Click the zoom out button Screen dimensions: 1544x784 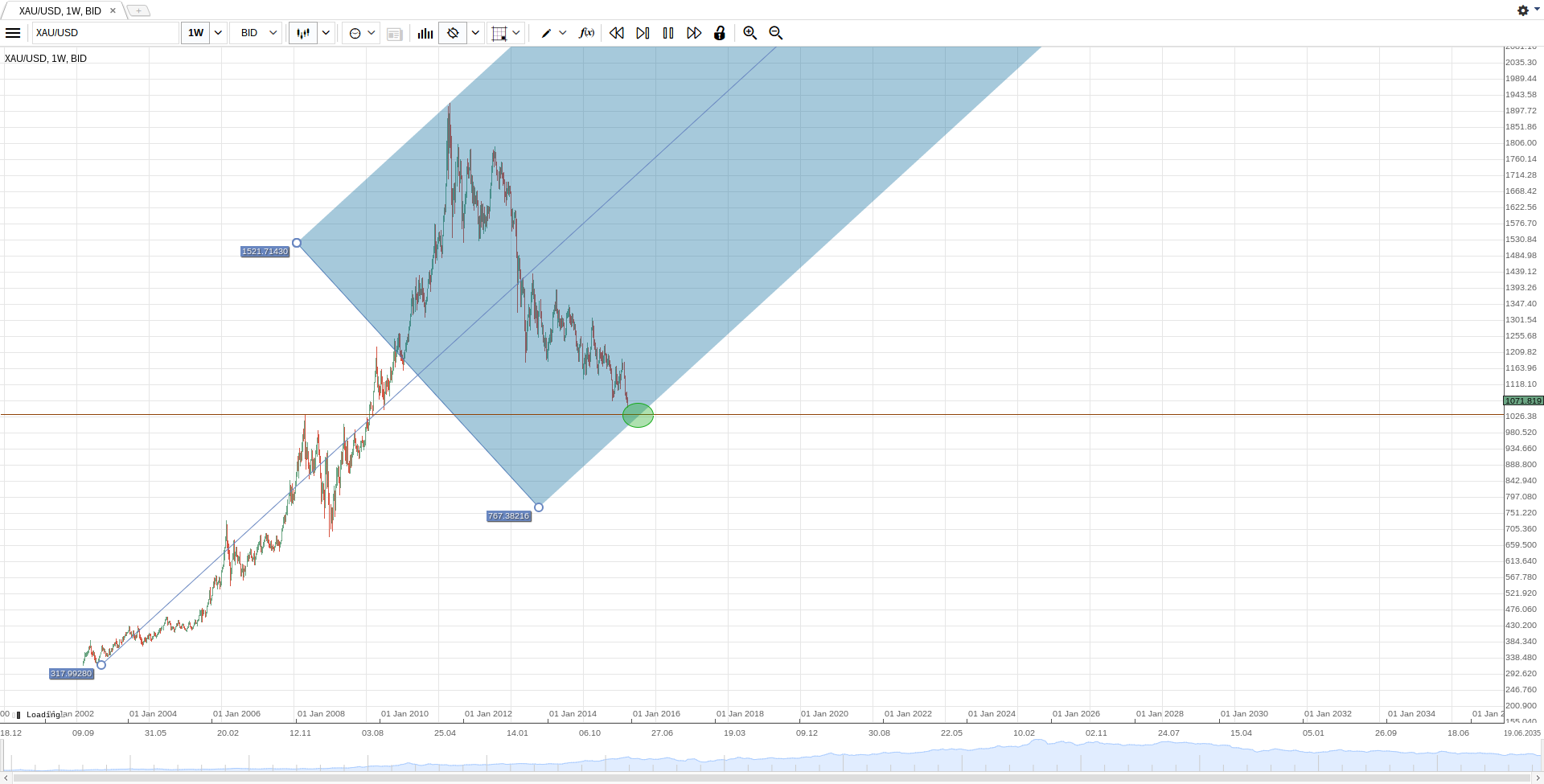coord(775,33)
